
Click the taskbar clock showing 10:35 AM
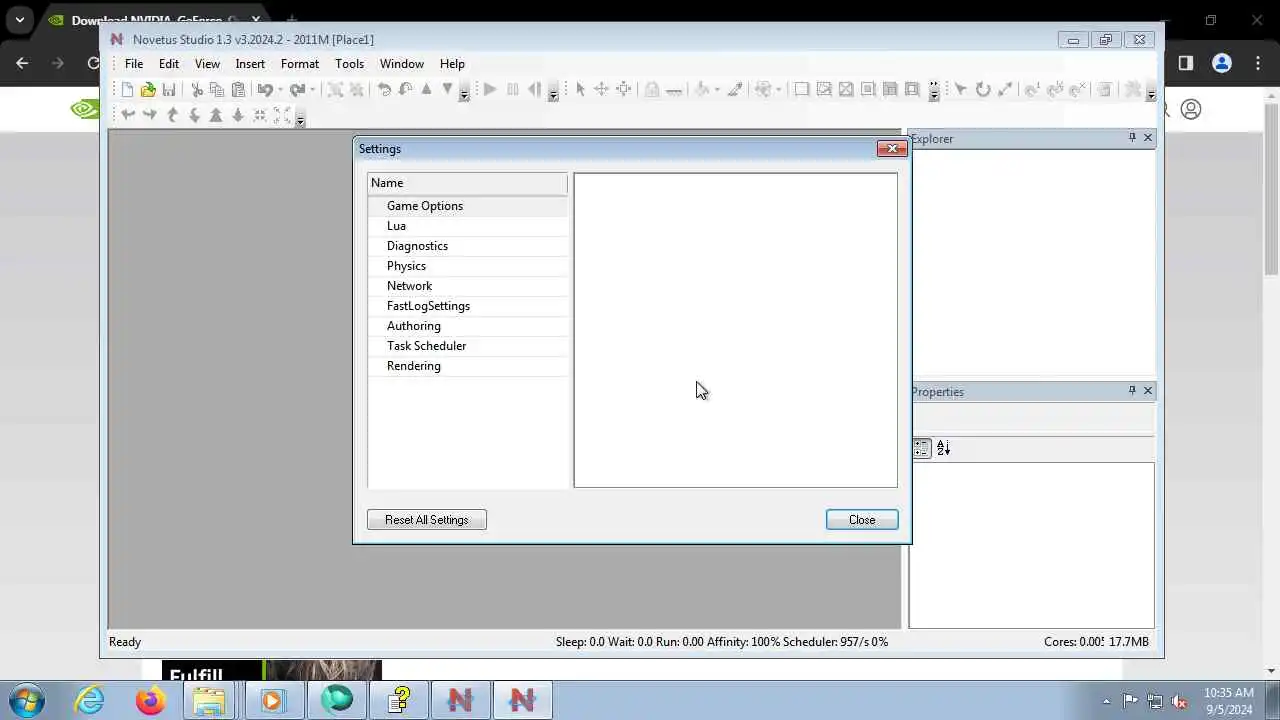coord(1228,701)
